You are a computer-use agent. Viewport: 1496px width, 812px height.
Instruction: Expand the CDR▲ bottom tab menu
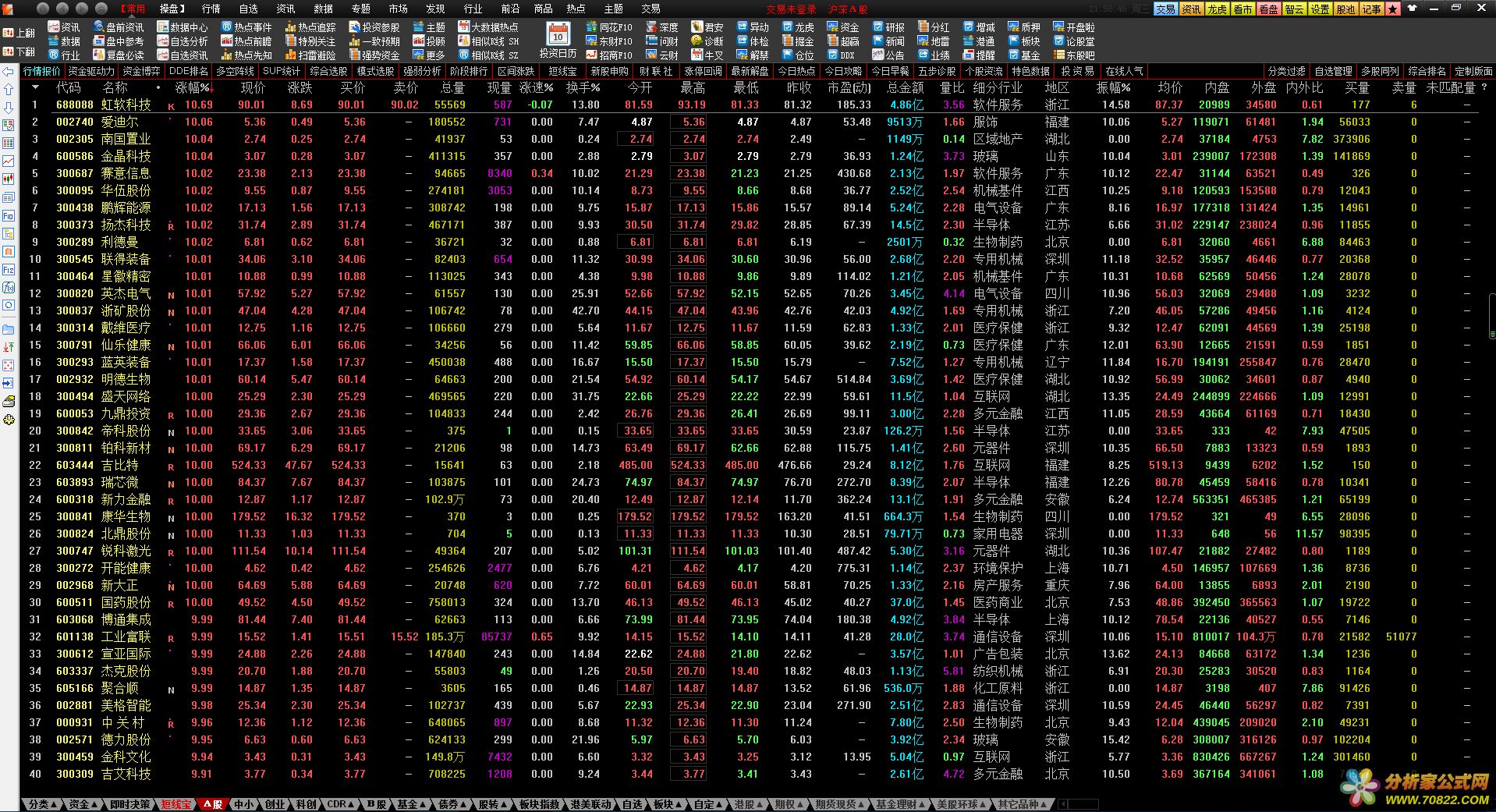coord(340,804)
